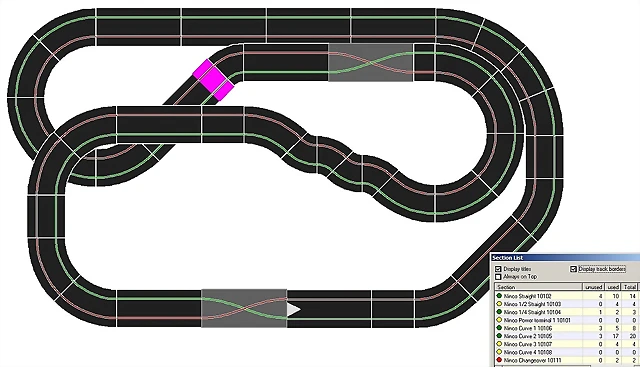Image resolution: width=640 pixels, height=367 pixels.
Task: Click the gray changeover section on bottom straight
Action: click(x=244, y=308)
